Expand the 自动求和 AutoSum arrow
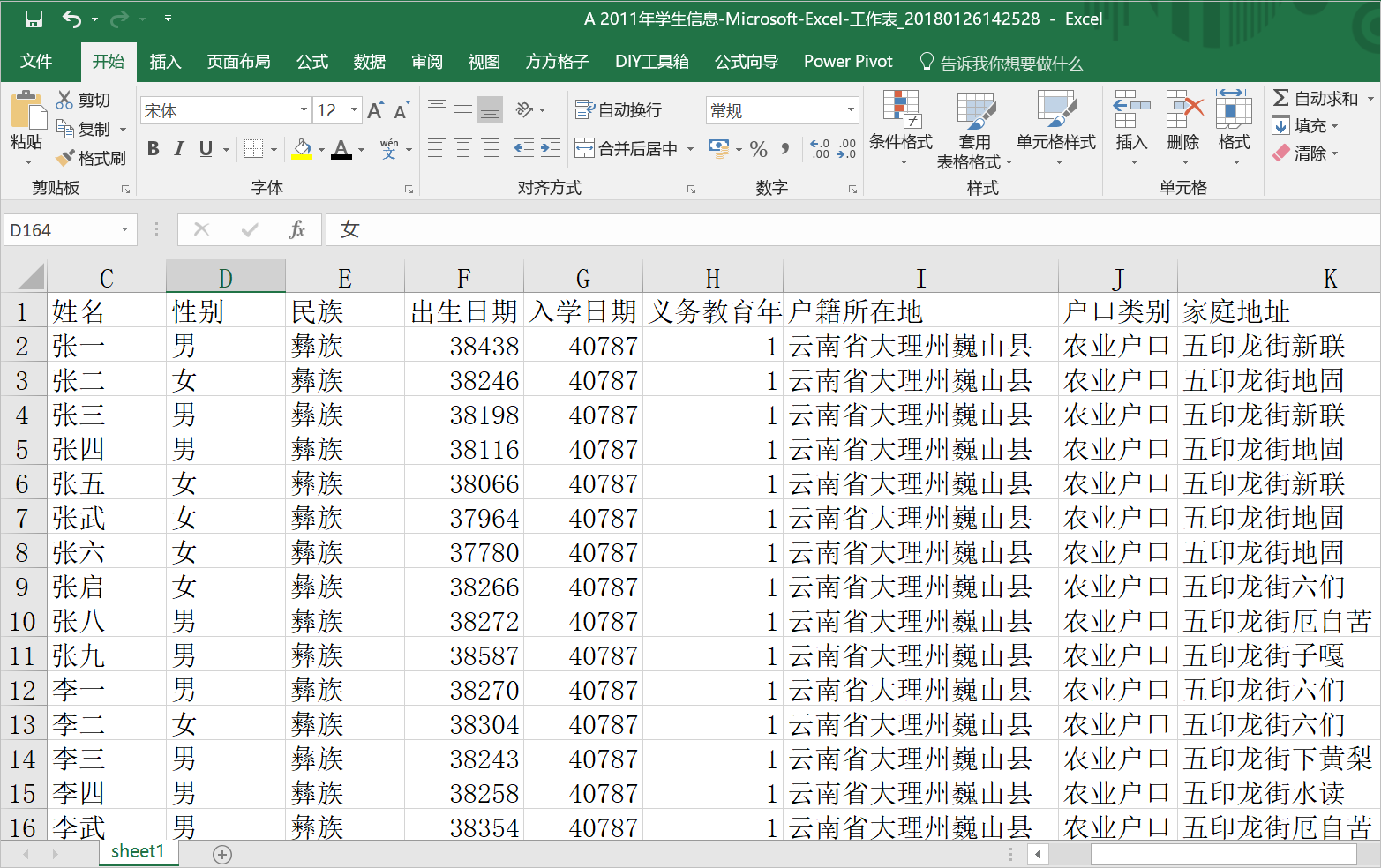This screenshot has height=868, width=1381. pyautogui.click(x=1370, y=98)
